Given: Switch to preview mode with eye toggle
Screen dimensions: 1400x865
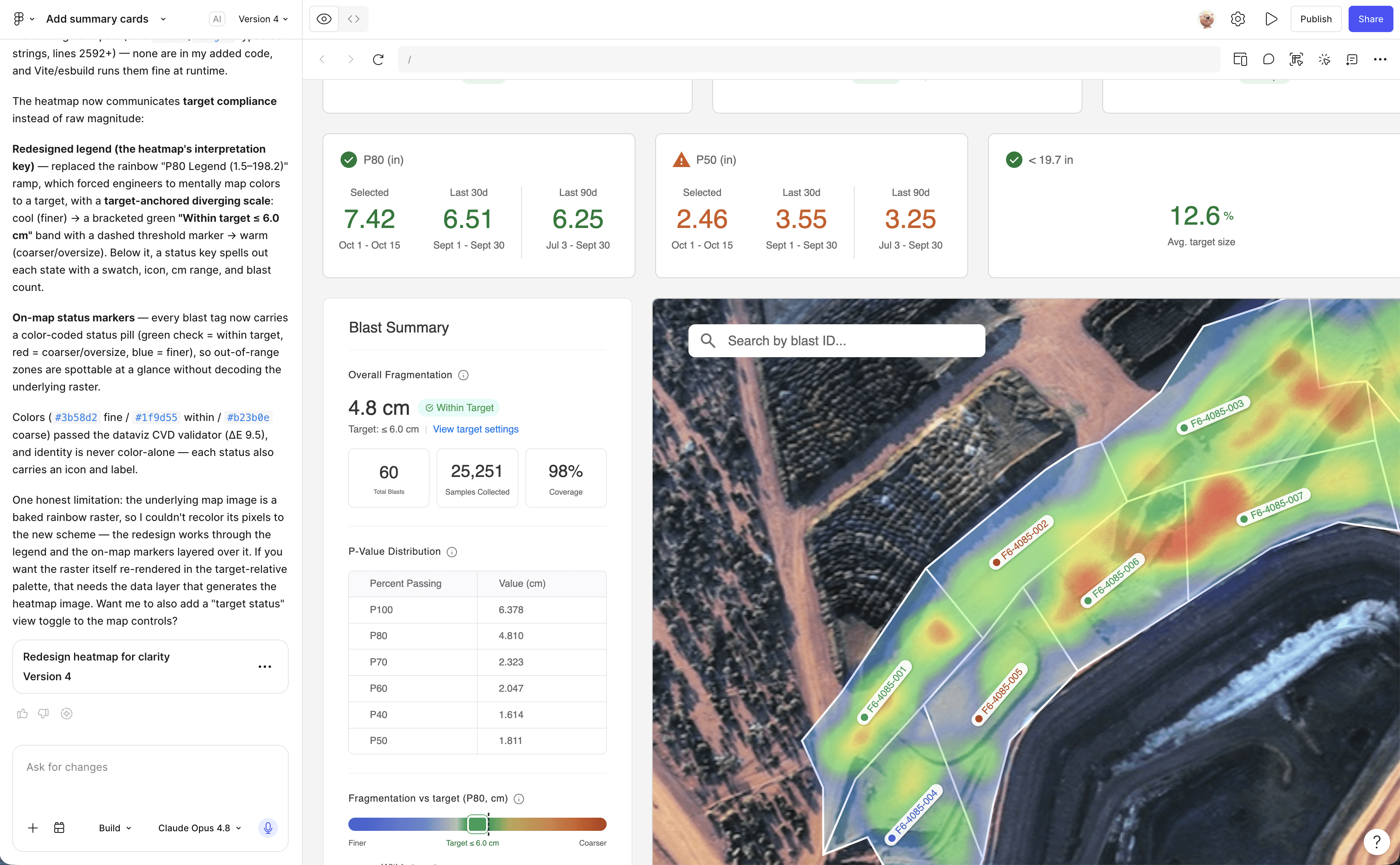Looking at the screenshot, I should pos(324,19).
